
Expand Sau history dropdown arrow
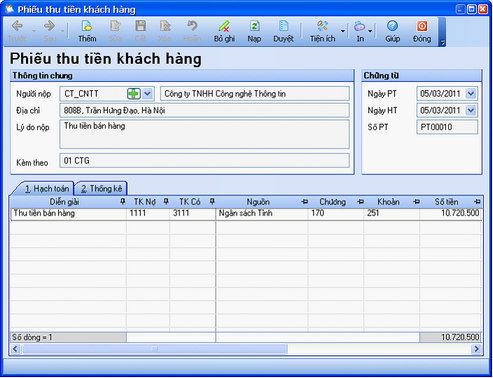point(63,31)
